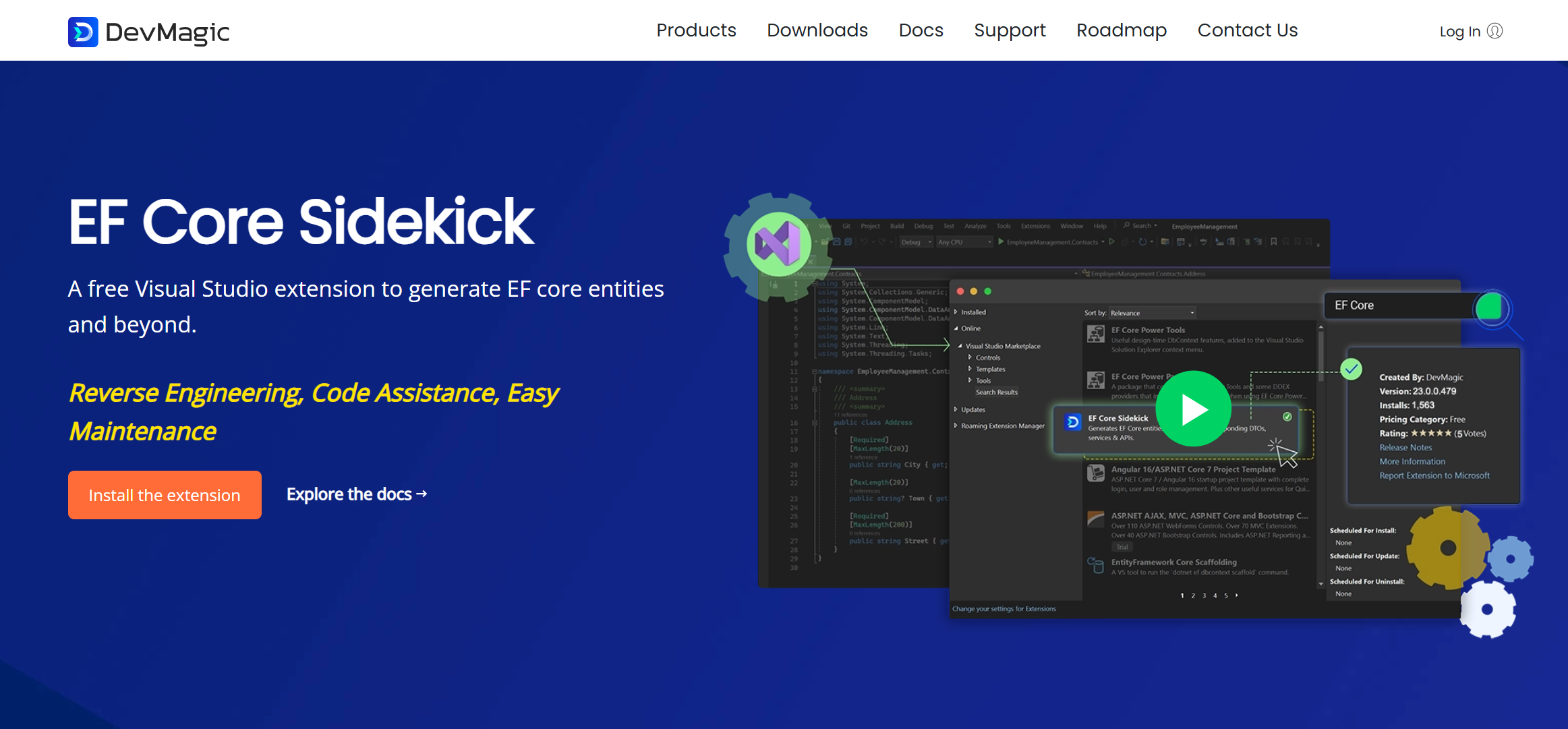Click the EF Core search box in illustration
1568x729 pixels.
click(x=1399, y=305)
